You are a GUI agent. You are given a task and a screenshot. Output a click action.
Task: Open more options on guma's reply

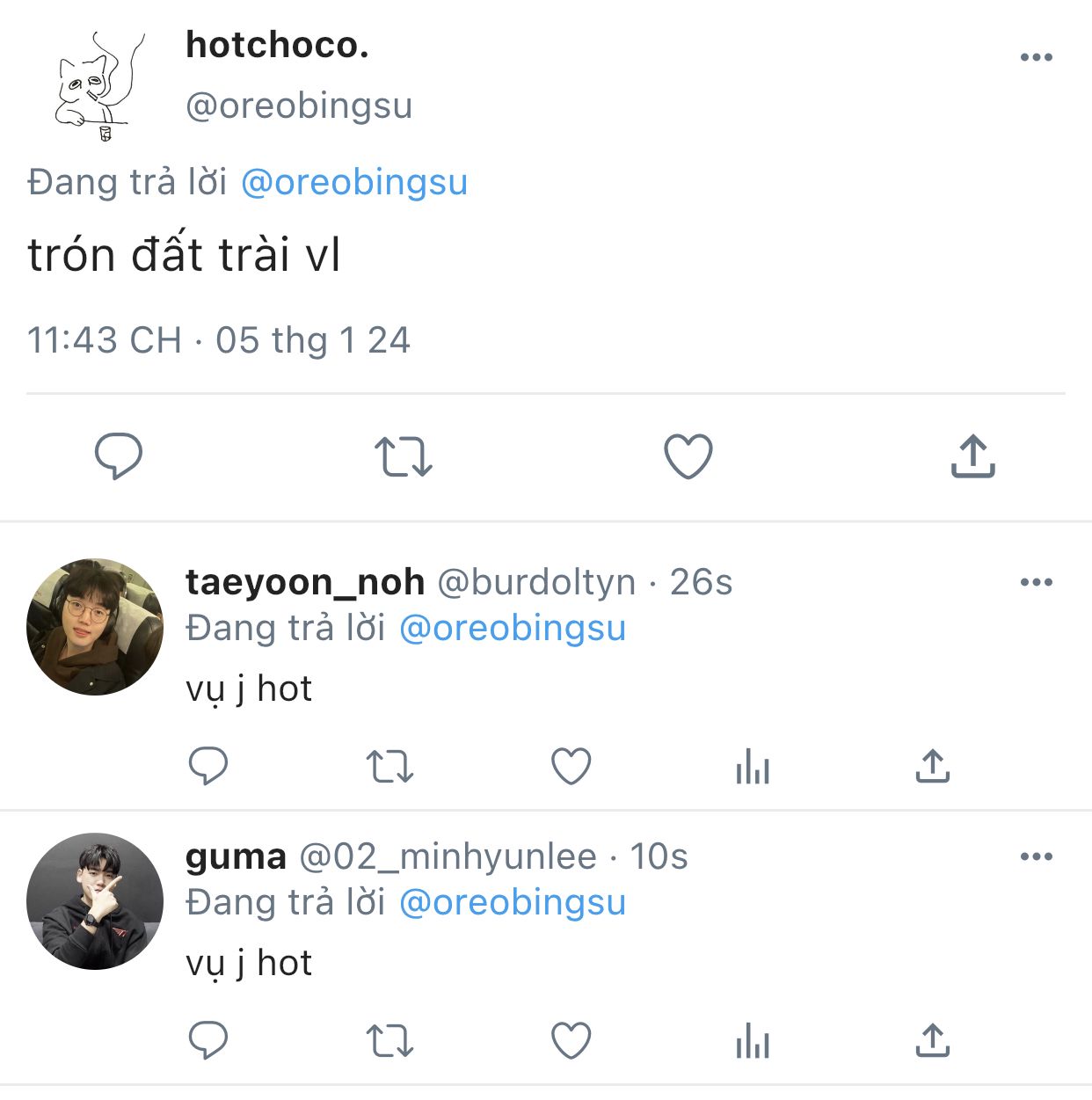tap(1037, 856)
